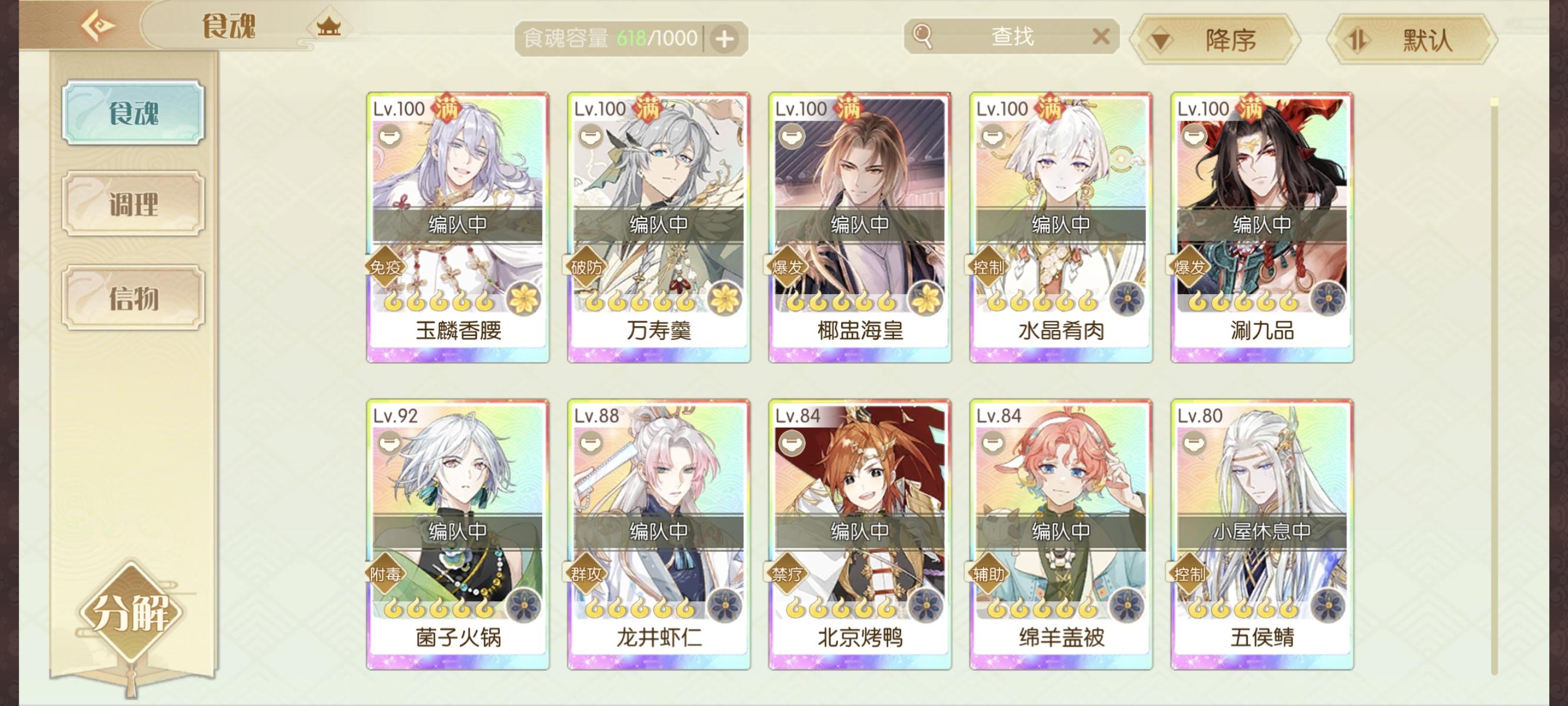The width and height of the screenshot is (1568, 706).
Task: Click the 分解 button
Action: pyautogui.click(x=131, y=612)
